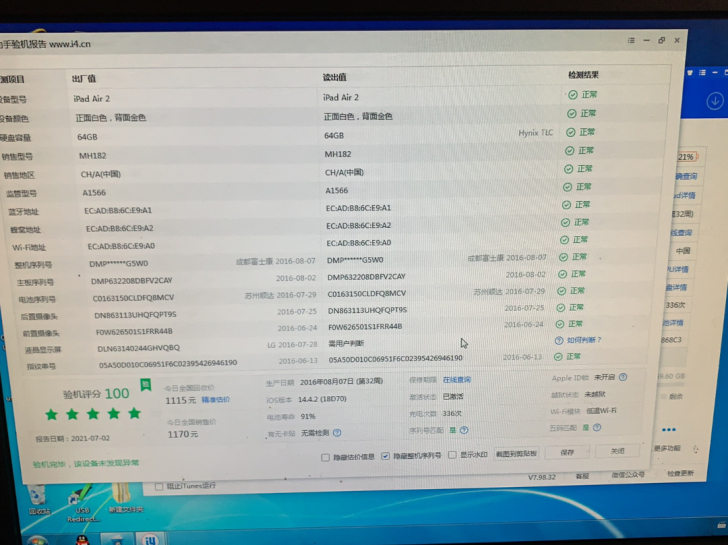Click the 精准估价 link
The height and width of the screenshot is (545, 728).
click(x=215, y=399)
